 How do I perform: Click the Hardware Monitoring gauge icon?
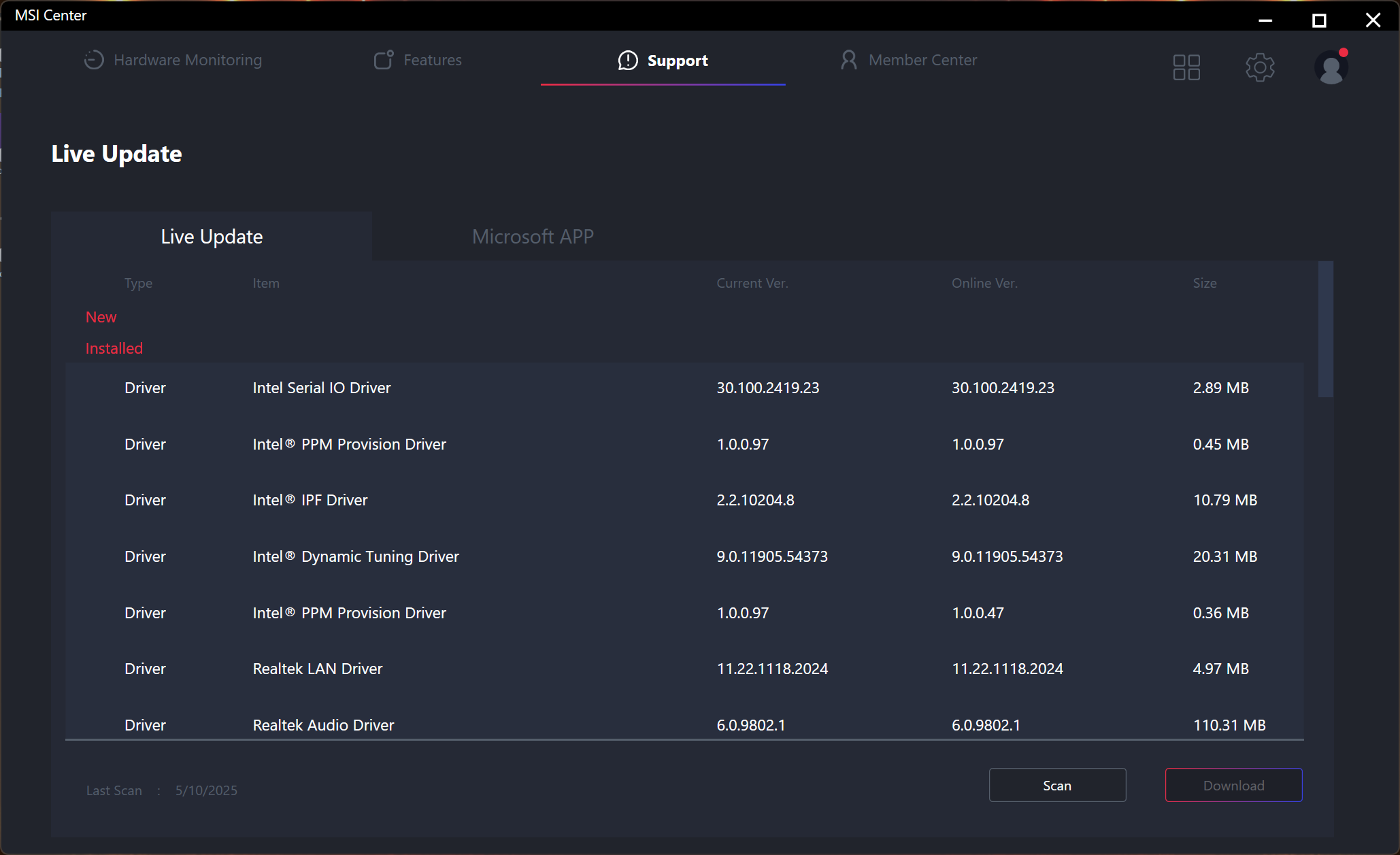94,60
